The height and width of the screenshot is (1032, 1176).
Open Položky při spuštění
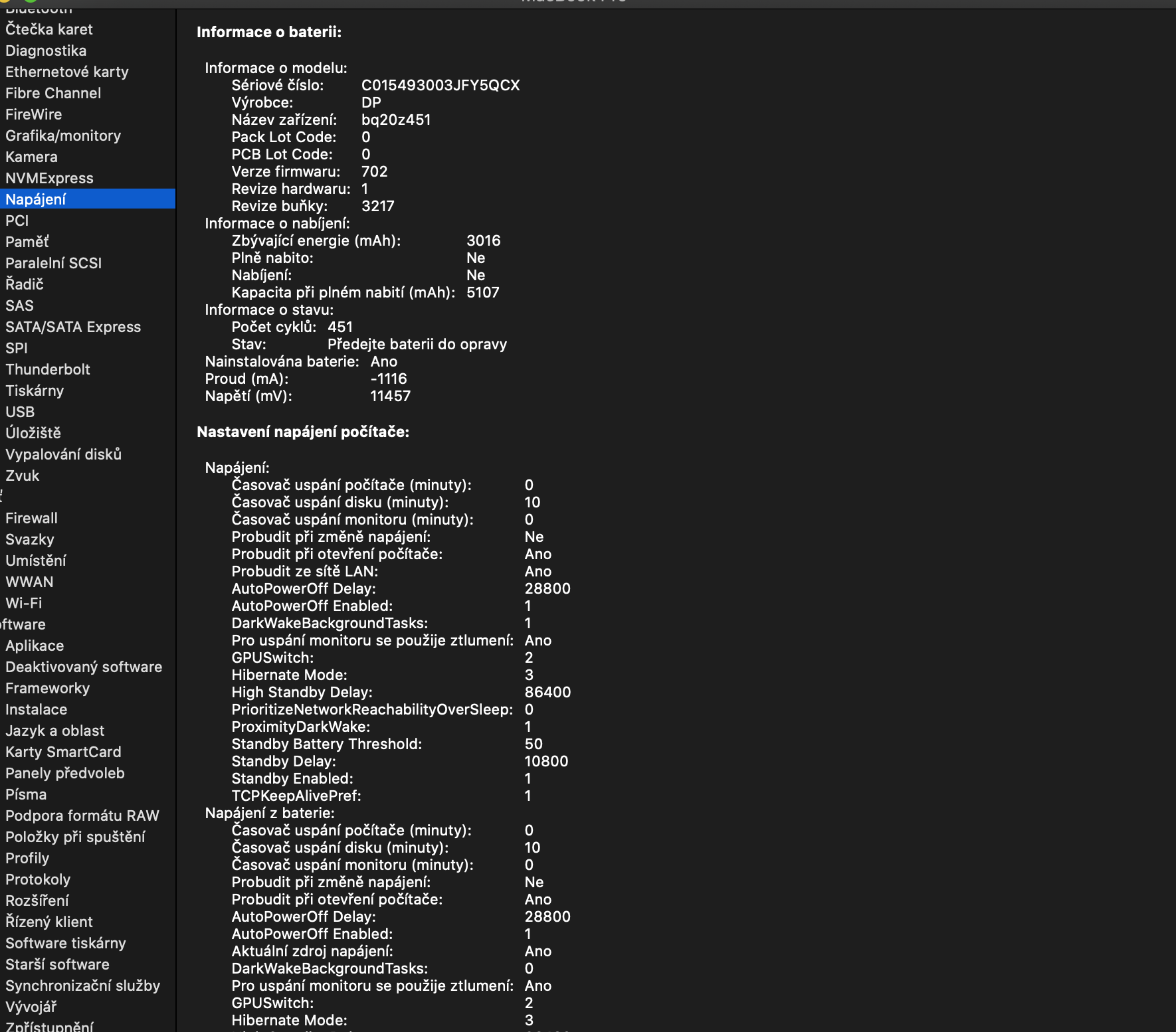tap(75, 837)
